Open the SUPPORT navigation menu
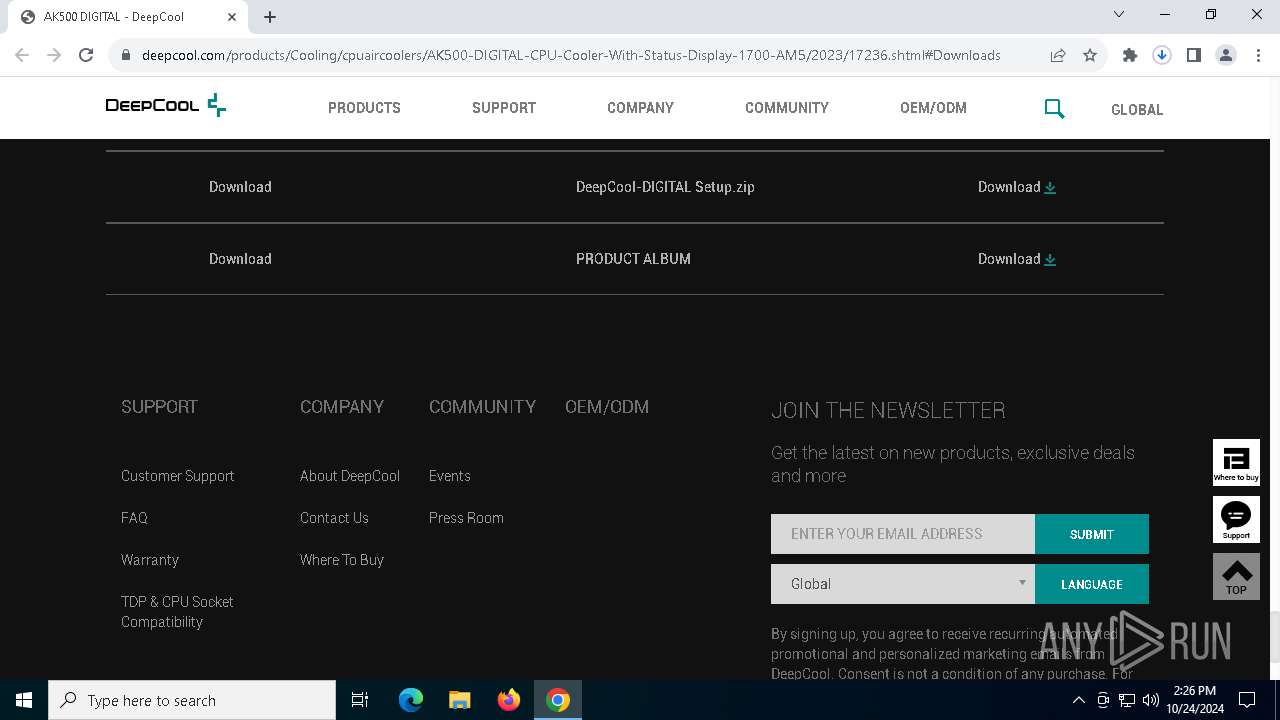The image size is (1280, 720). click(x=504, y=108)
